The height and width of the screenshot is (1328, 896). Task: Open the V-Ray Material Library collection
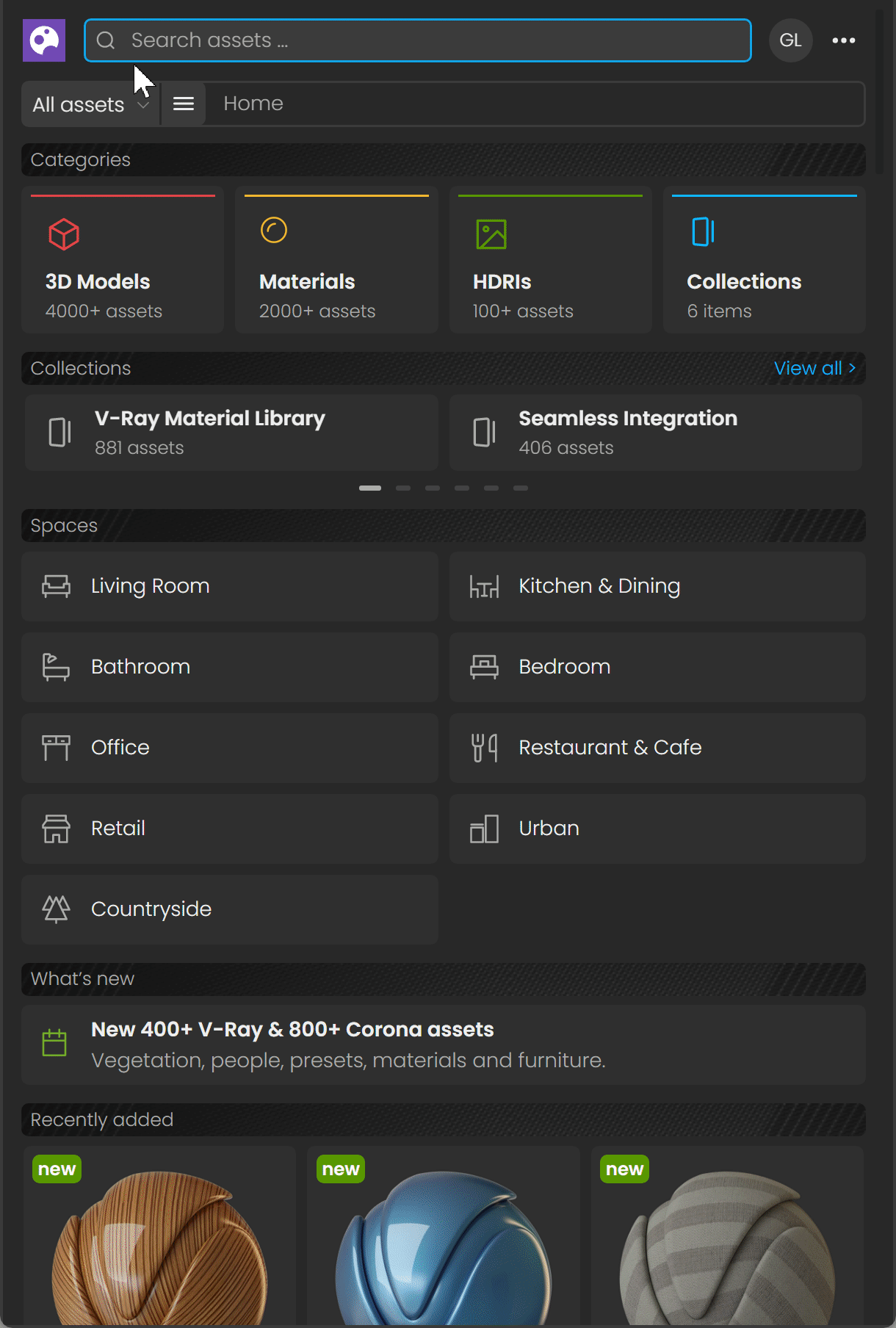click(231, 433)
